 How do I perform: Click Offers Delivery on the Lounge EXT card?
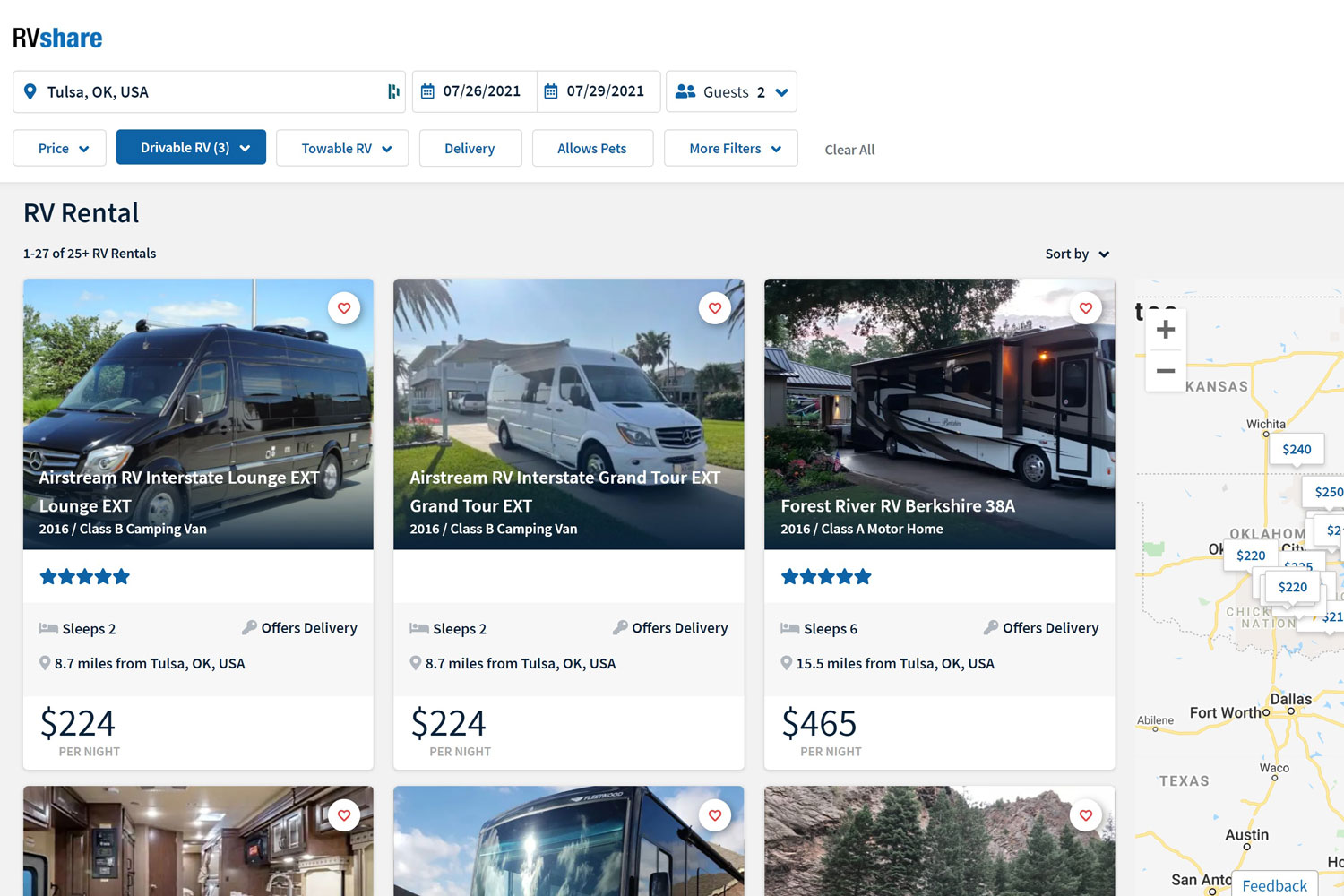coord(309,628)
